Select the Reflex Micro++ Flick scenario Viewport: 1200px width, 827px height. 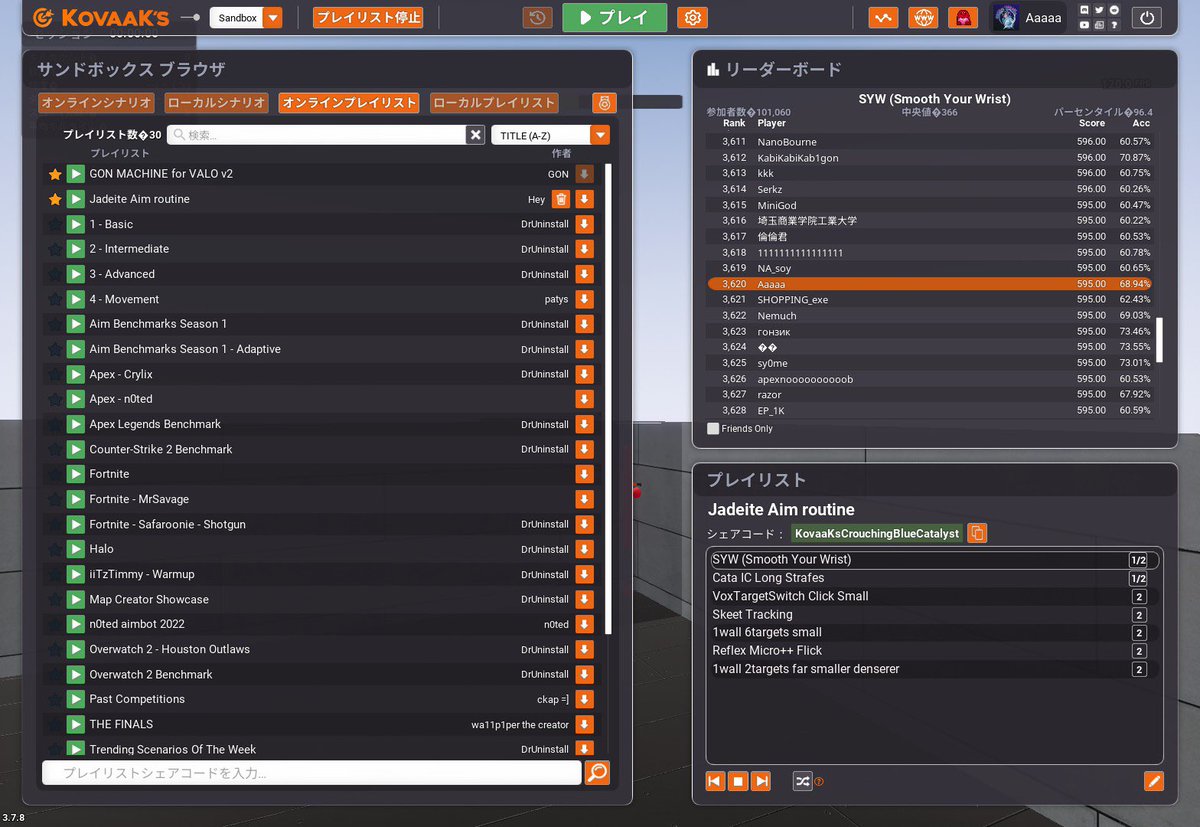pos(933,651)
